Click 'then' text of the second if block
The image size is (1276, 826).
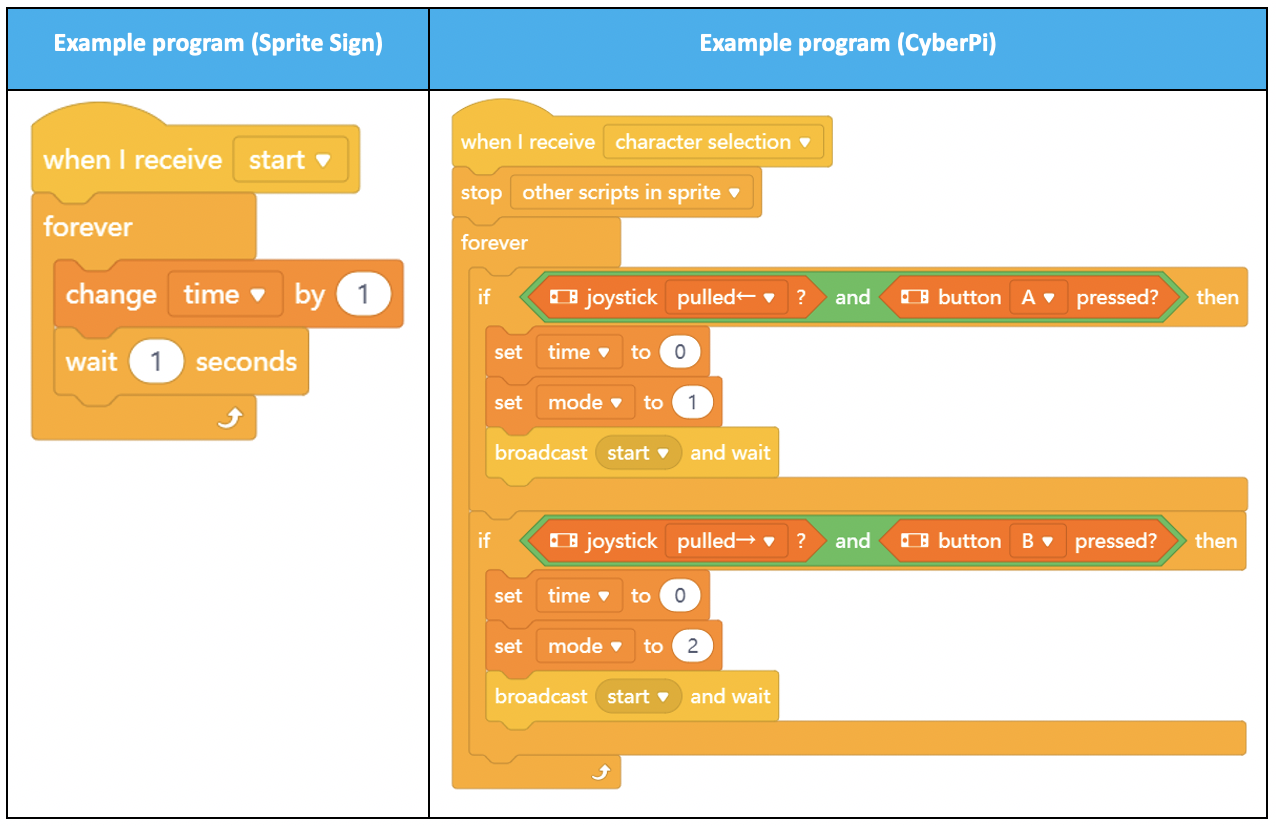(1216, 541)
